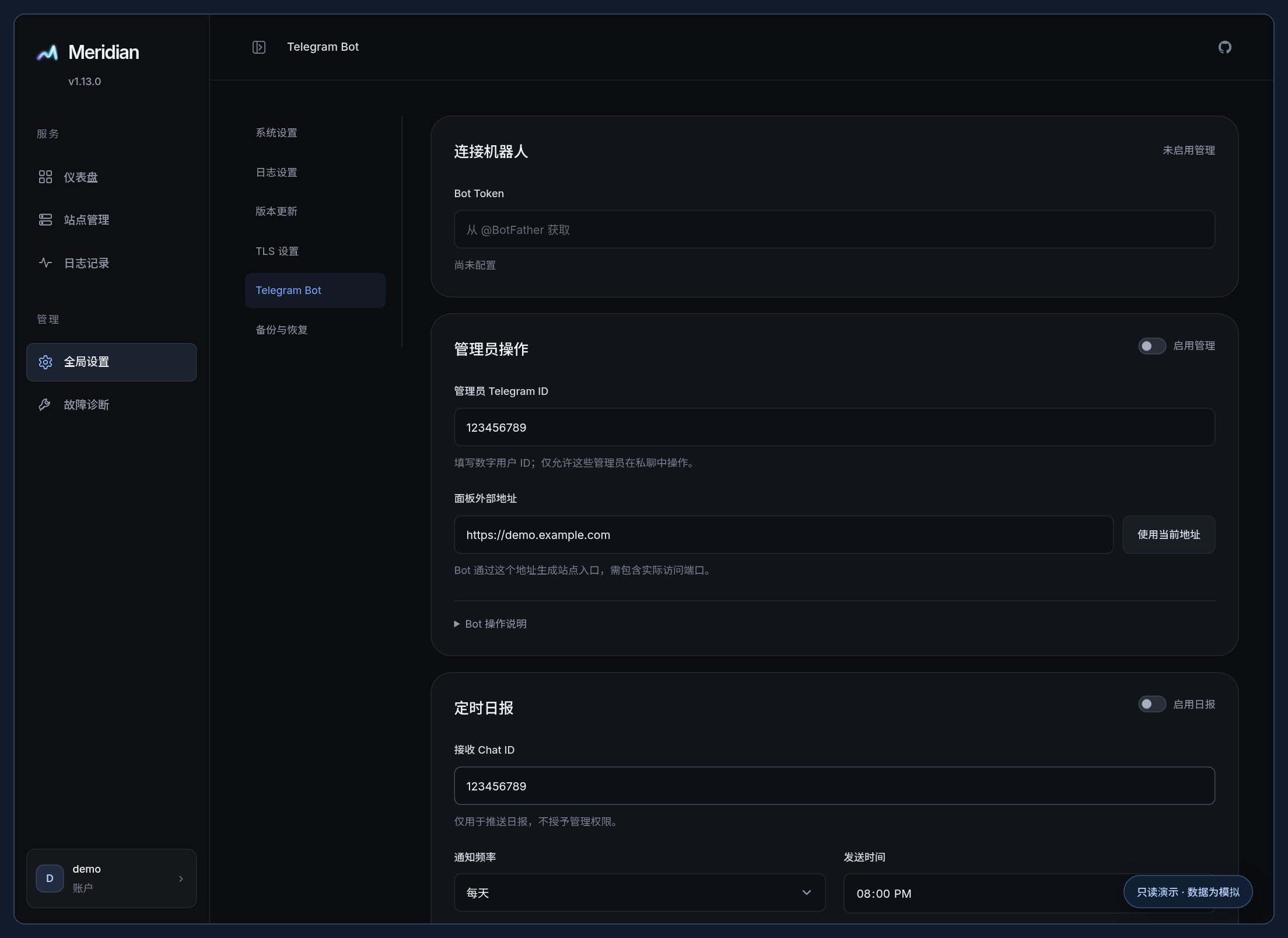The width and height of the screenshot is (1288, 938).
Task: Select the Telegram Bot settings tab
Action: (x=315, y=290)
